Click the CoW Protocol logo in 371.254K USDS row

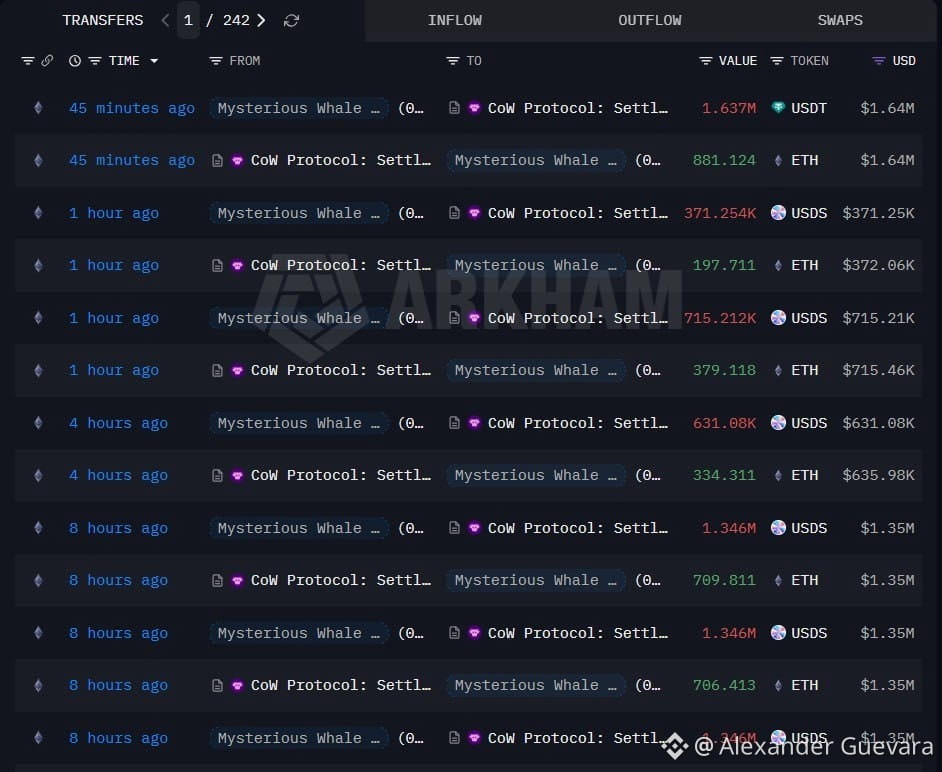click(x=474, y=213)
